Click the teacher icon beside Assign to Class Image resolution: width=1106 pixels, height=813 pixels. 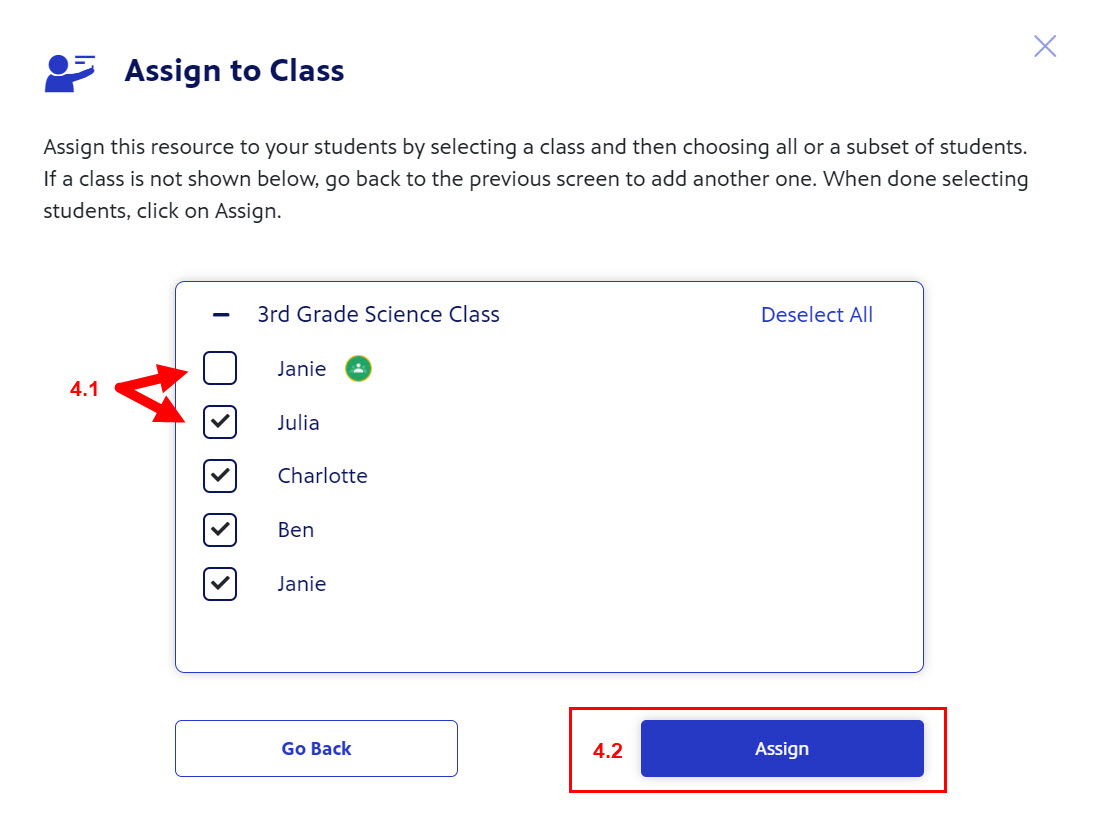tap(70, 73)
